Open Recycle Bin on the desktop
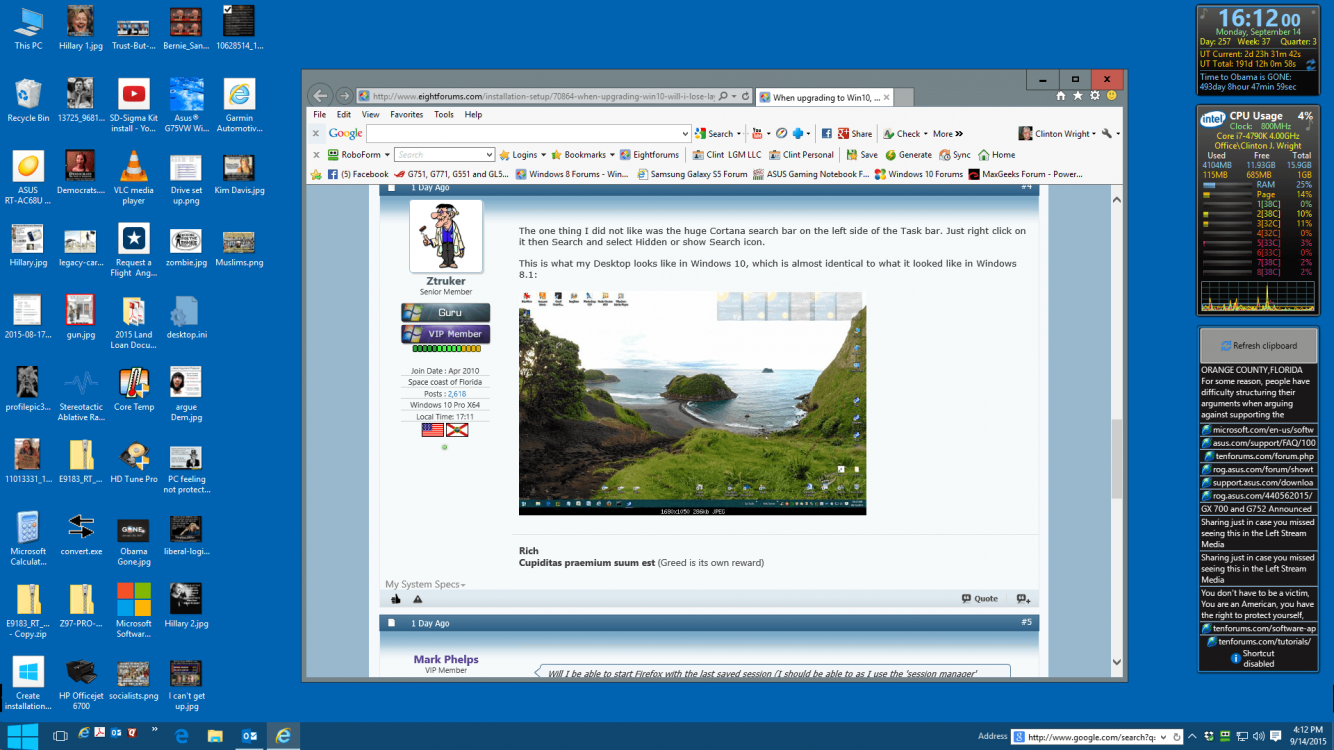 28,102
